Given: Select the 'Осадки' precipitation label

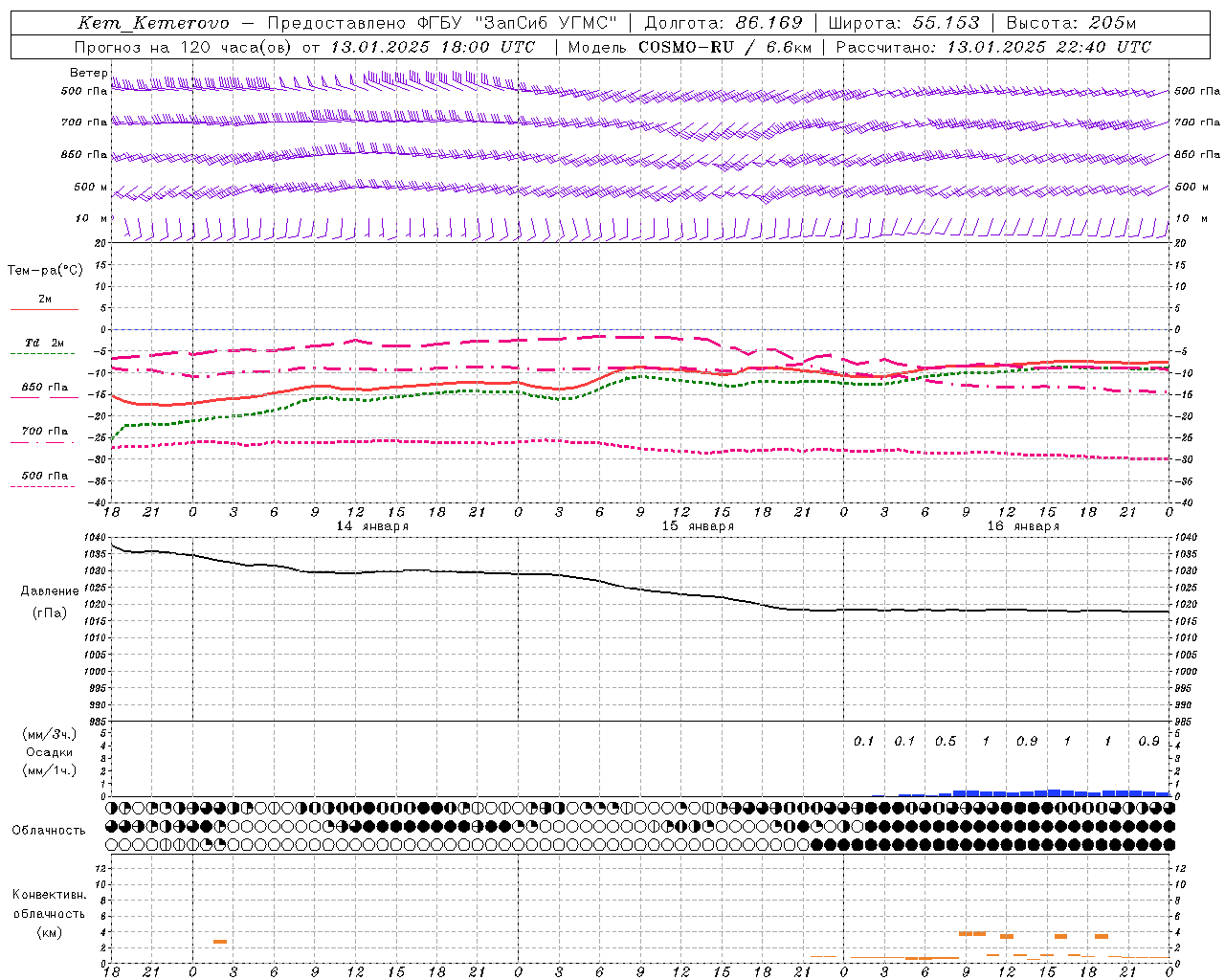Looking at the screenshot, I should tap(50, 752).
